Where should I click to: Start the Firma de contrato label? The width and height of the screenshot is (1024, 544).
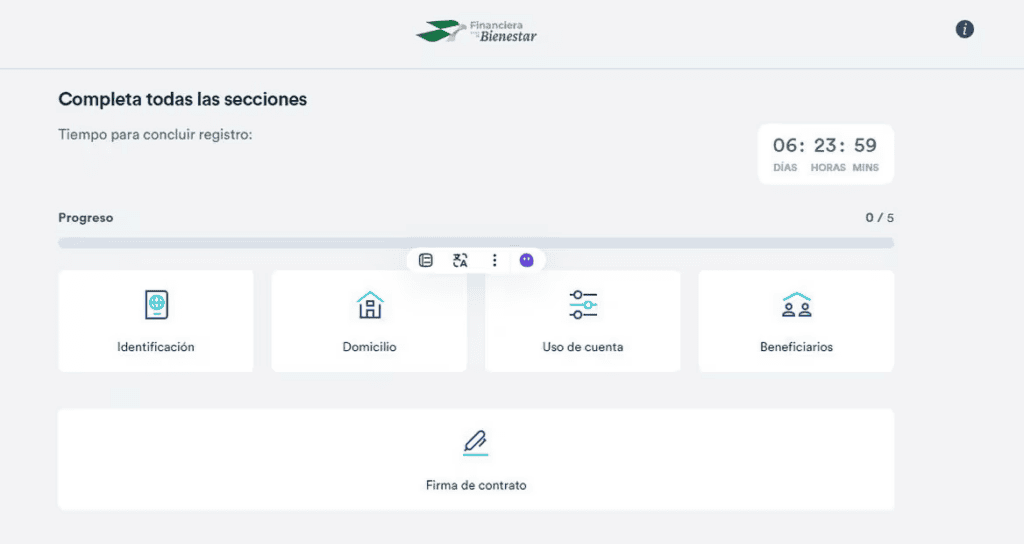(476, 485)
